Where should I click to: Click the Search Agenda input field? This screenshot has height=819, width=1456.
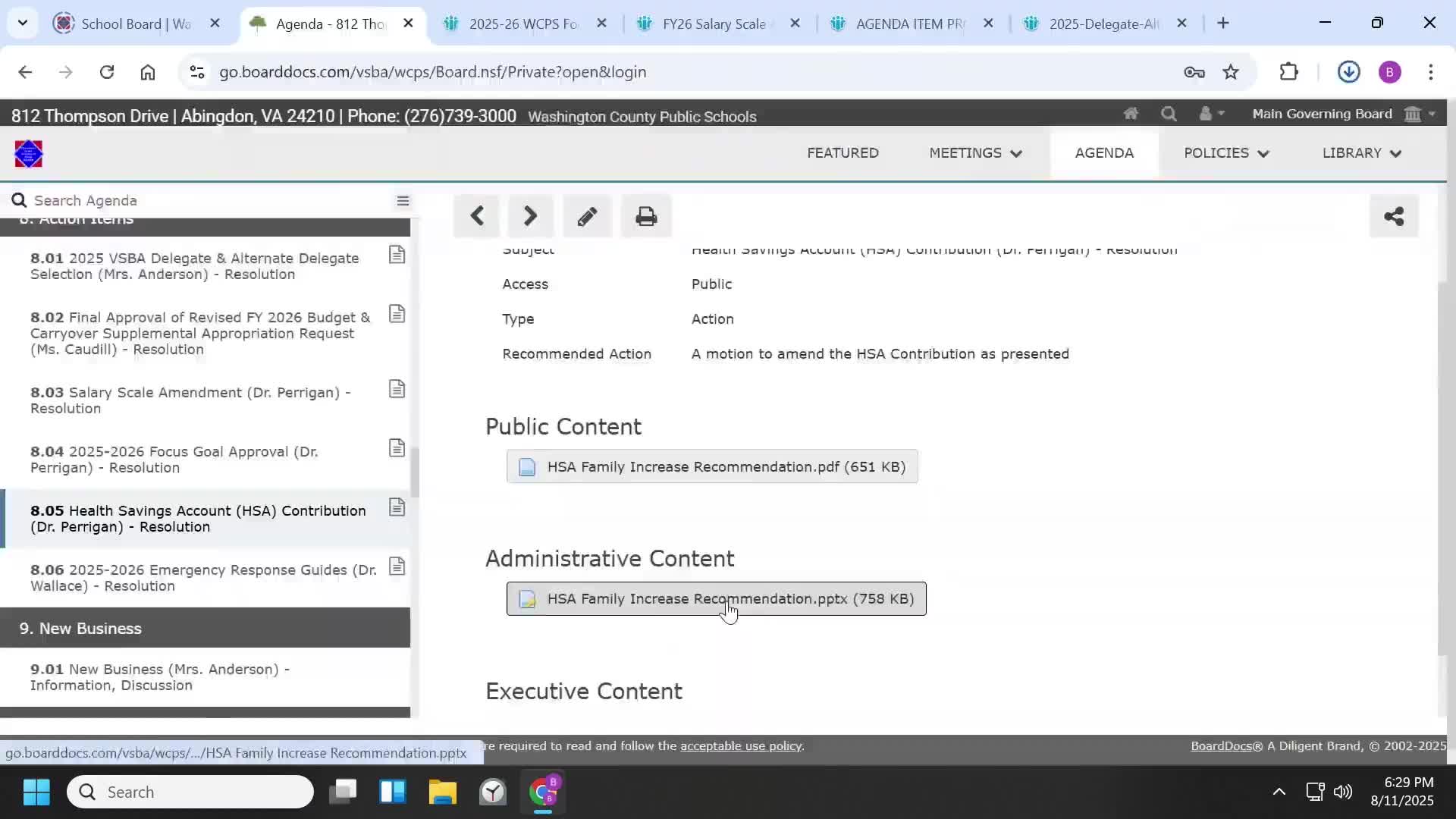click(x=205, y=201)
